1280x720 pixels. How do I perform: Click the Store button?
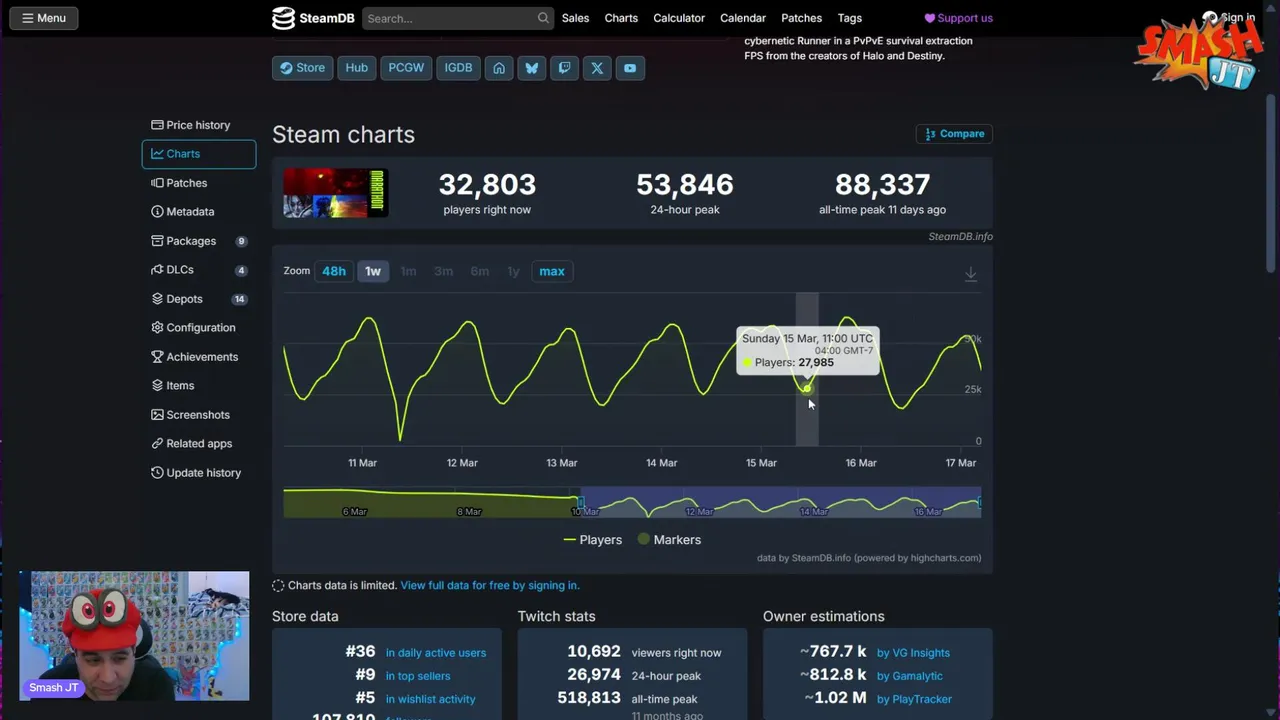pos(302,68)
